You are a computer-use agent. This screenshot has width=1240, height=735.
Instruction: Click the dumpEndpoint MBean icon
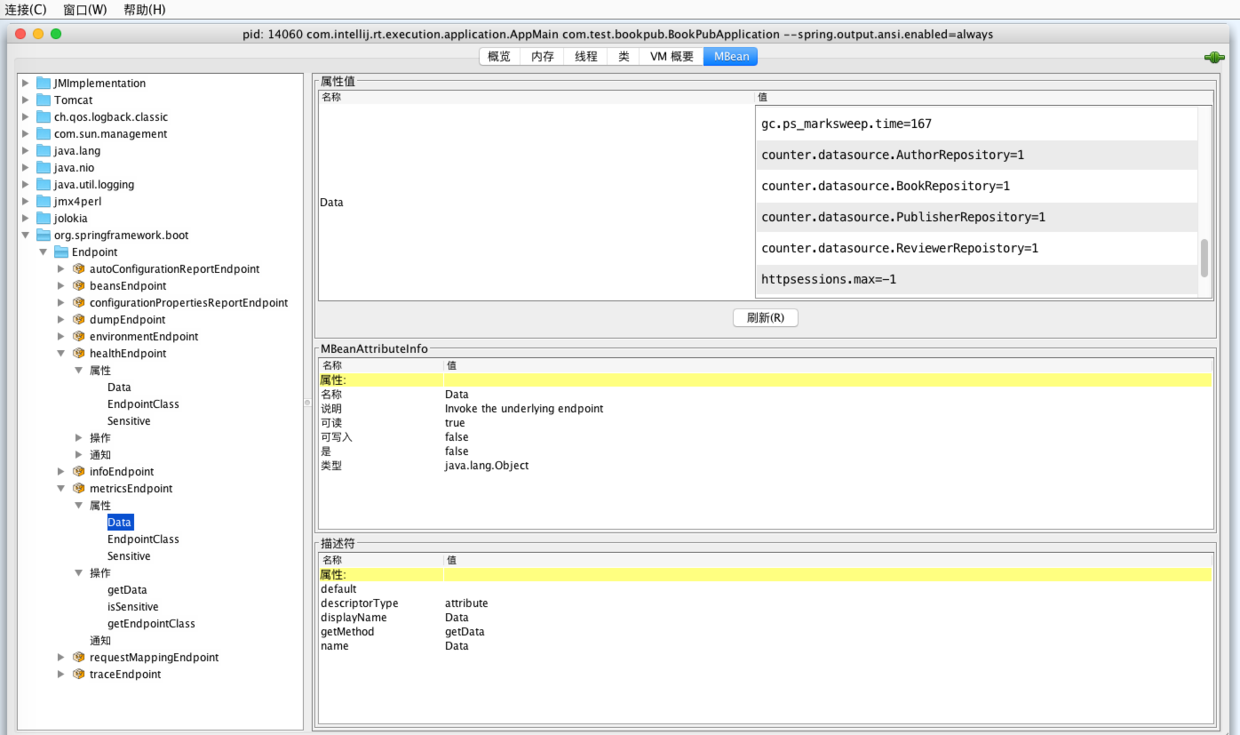tap(78, 320)
